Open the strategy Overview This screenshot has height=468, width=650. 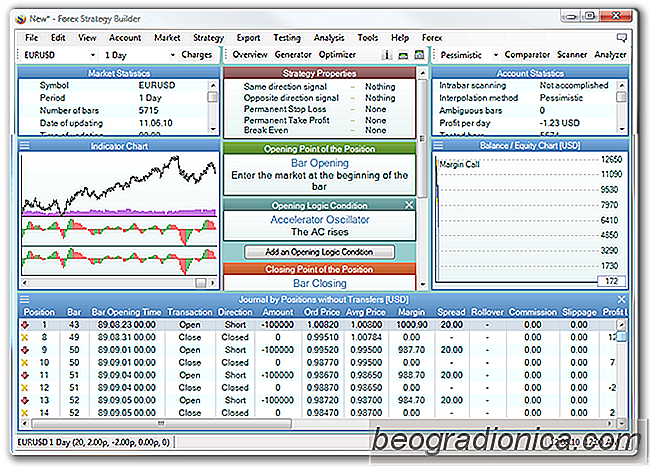[250, 55]
